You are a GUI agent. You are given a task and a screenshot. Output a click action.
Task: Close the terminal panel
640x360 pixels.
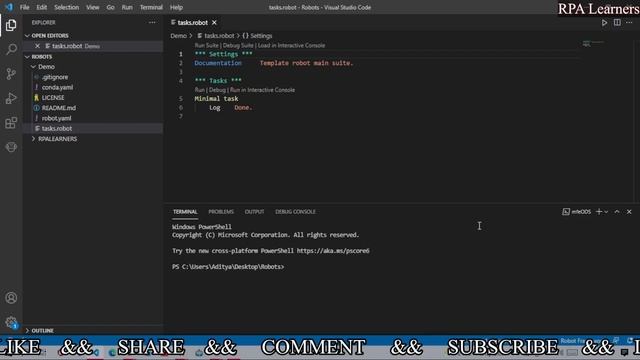[x=629, y=211]
